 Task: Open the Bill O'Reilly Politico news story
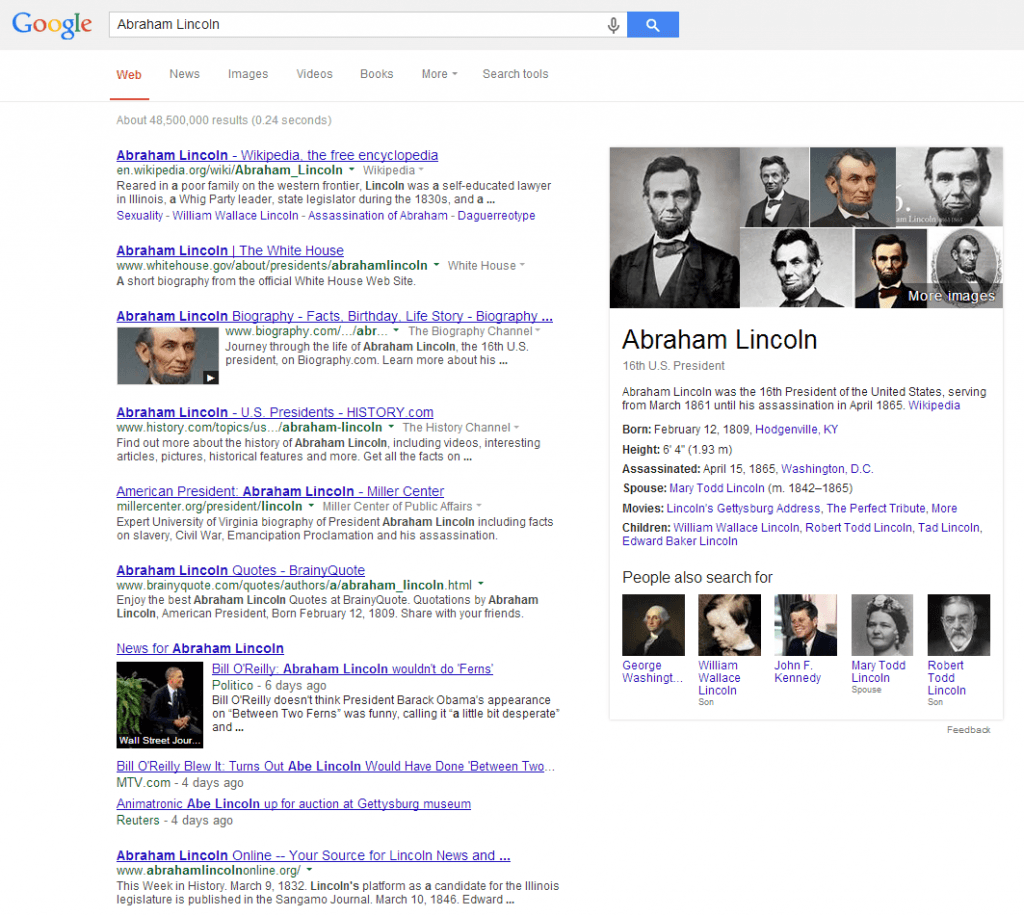352,669
